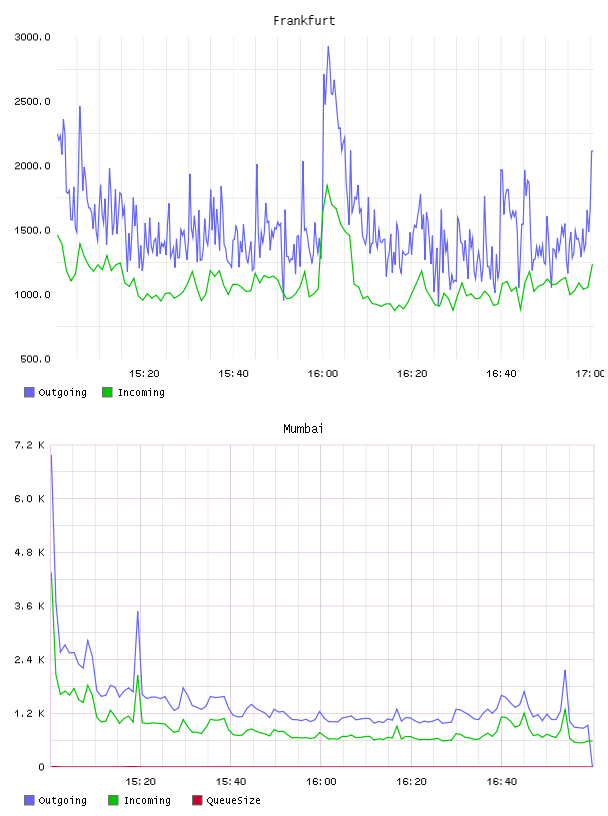Click the 500.0 y-axis label in Frankfurt
The image size is (608, 816).
click(35, 359)
